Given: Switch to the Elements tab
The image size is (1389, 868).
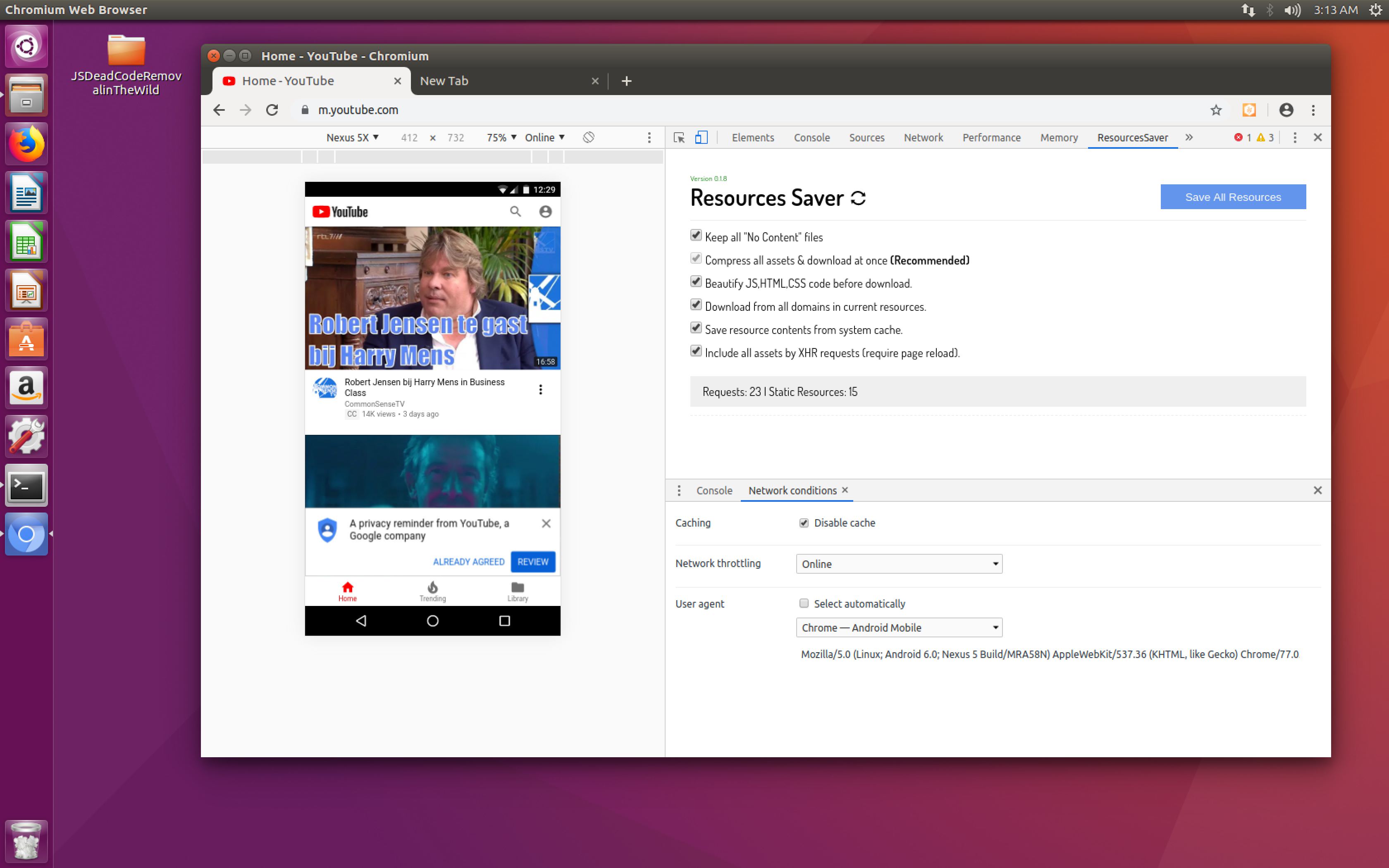Looking at the screenshot, I should [753, 138].
